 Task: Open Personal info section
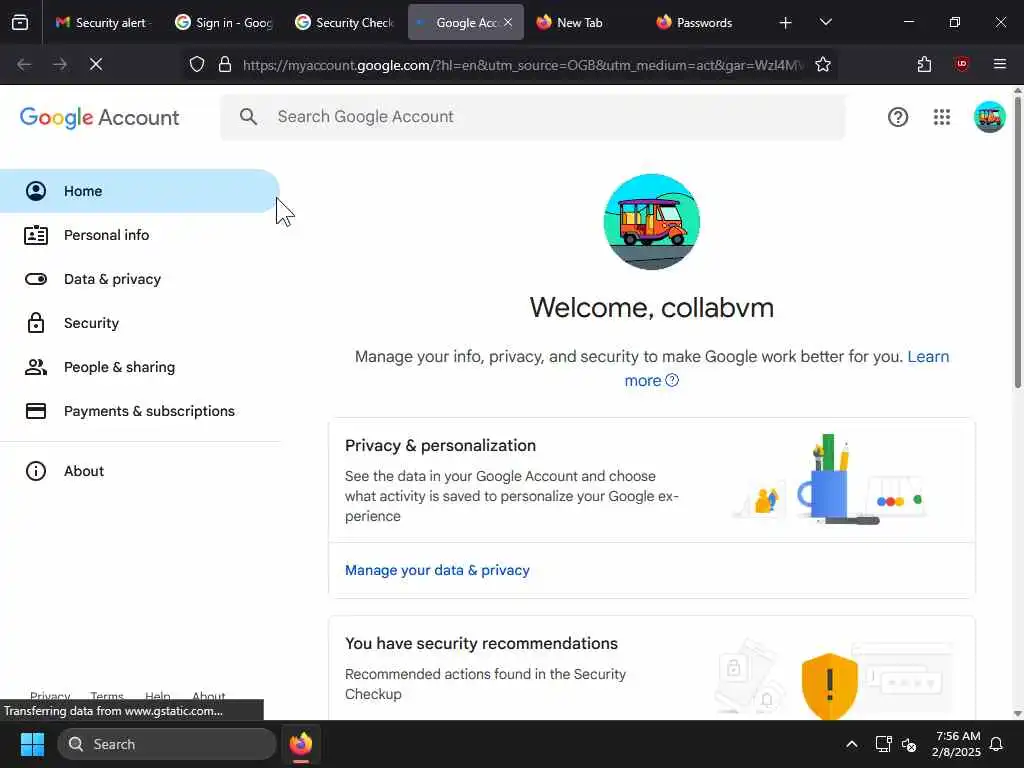click(x=139, y=235)
